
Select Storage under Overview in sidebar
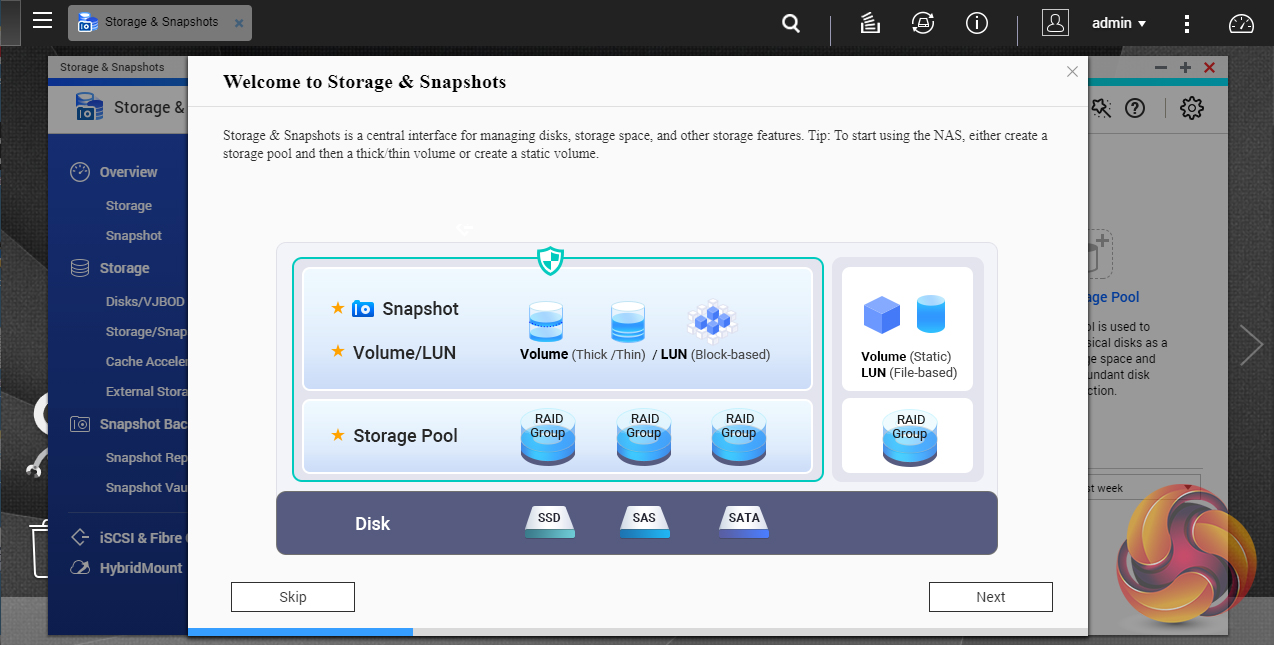coord(129,205)
